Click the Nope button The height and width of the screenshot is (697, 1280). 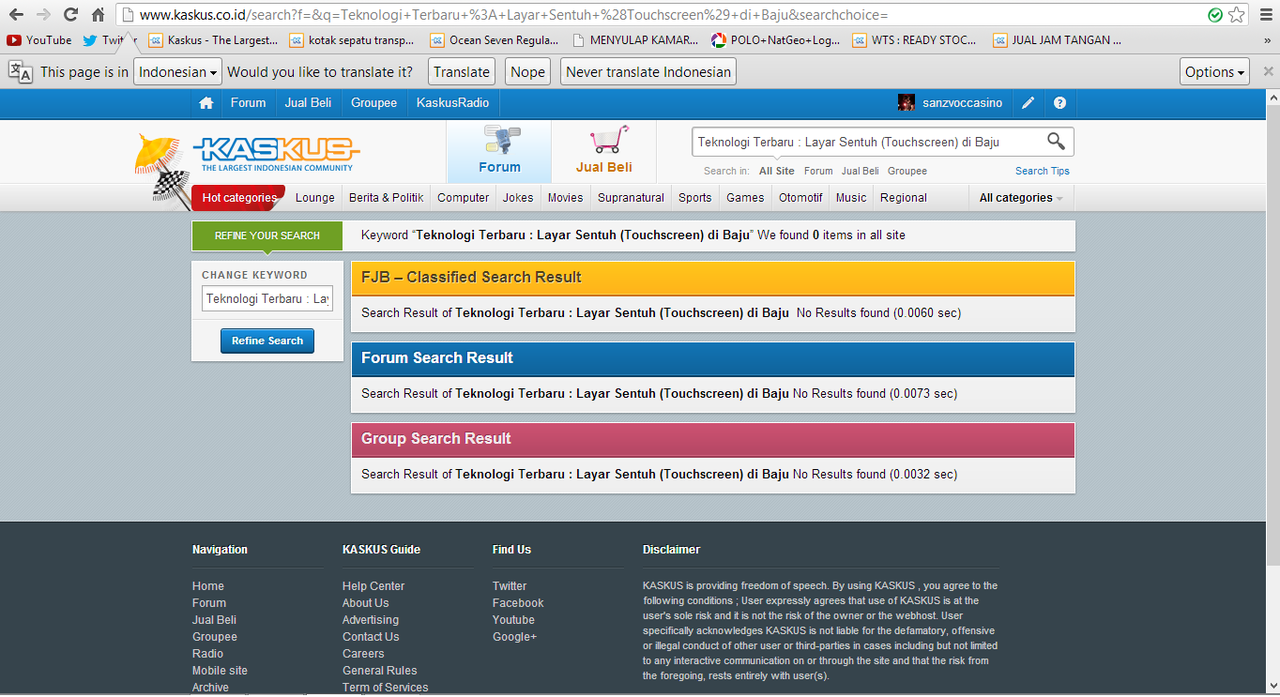(x=528, y=72)
